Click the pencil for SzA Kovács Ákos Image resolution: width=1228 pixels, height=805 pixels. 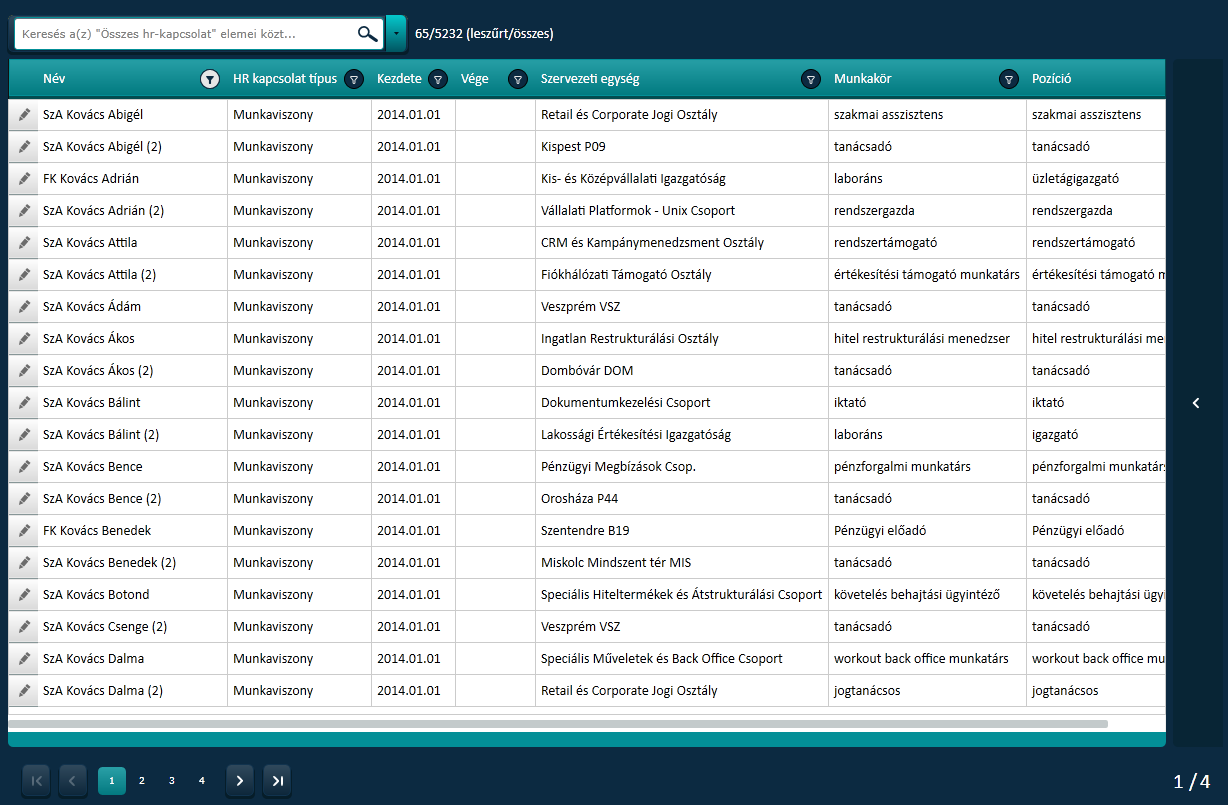click(24, 339)
